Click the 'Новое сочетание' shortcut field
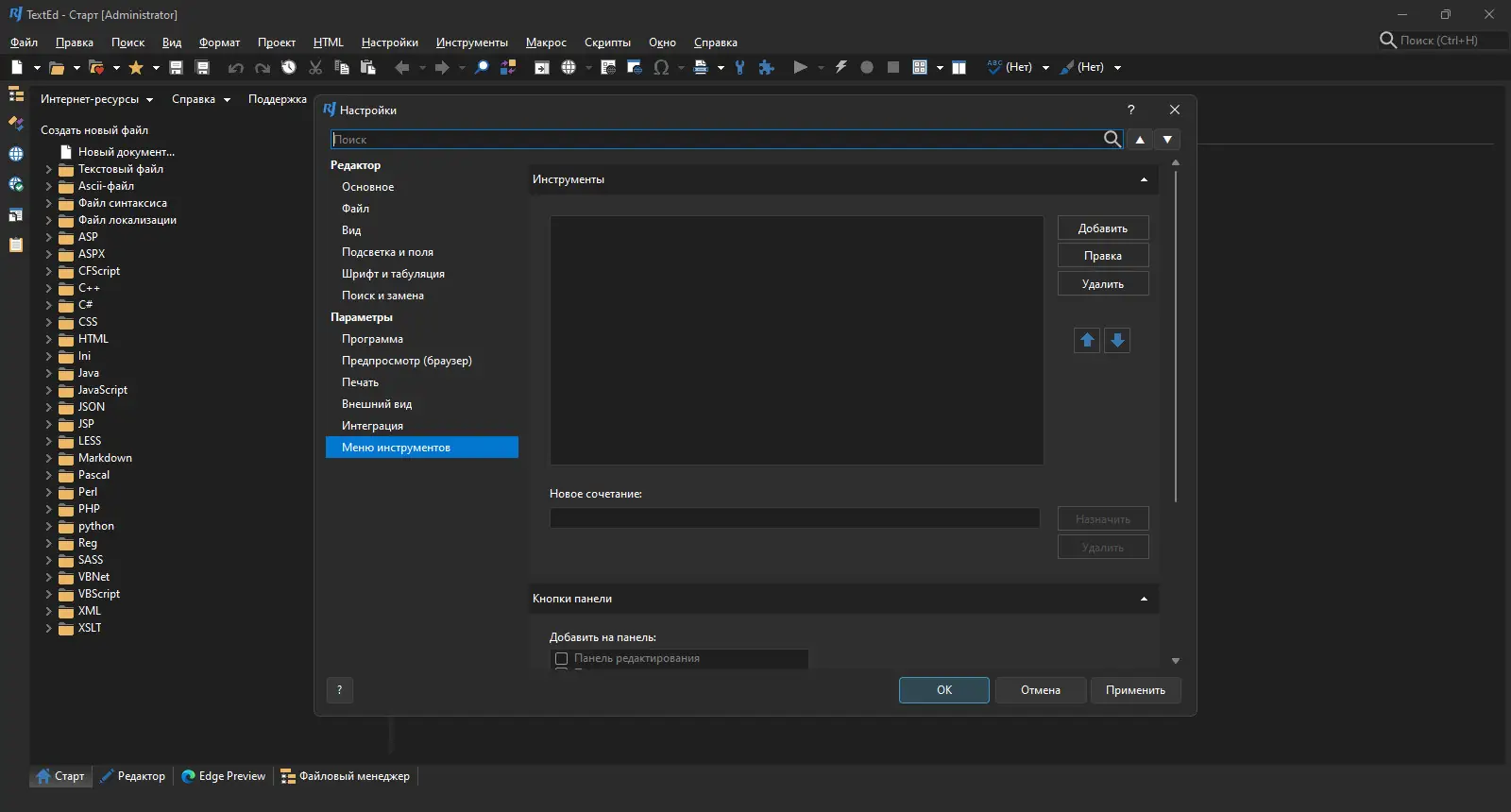This screenshot has height=812, width=1511. 794,518
